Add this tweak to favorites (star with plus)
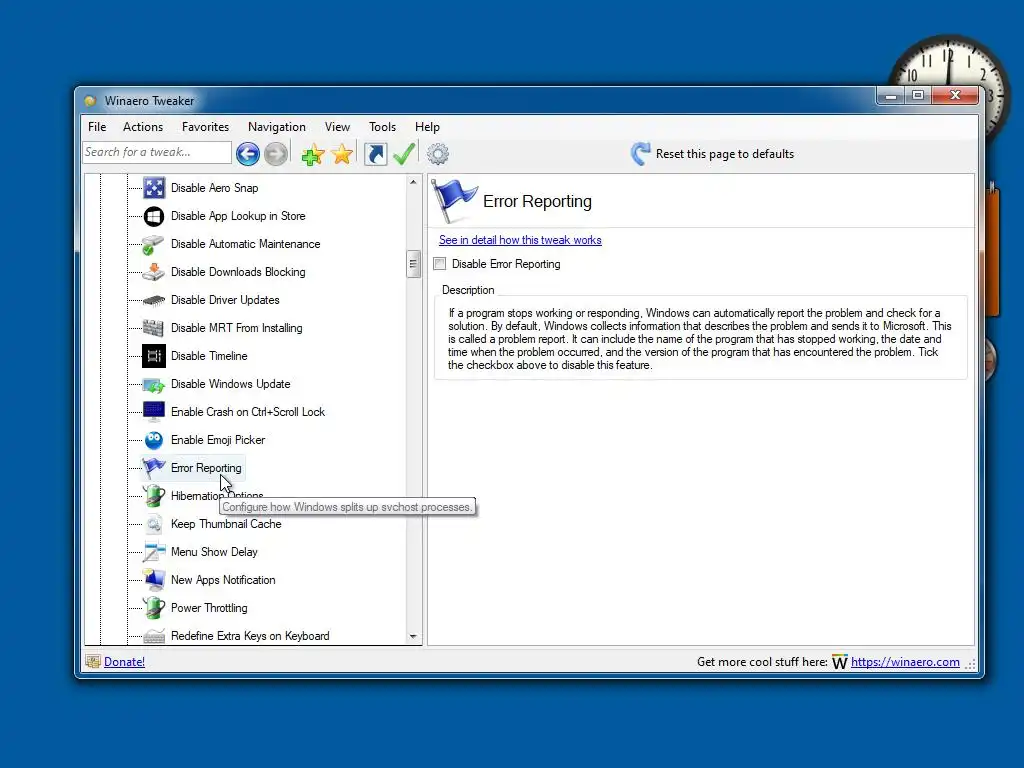The width and height of the screenshot is (1024, 768). [313, 154]
